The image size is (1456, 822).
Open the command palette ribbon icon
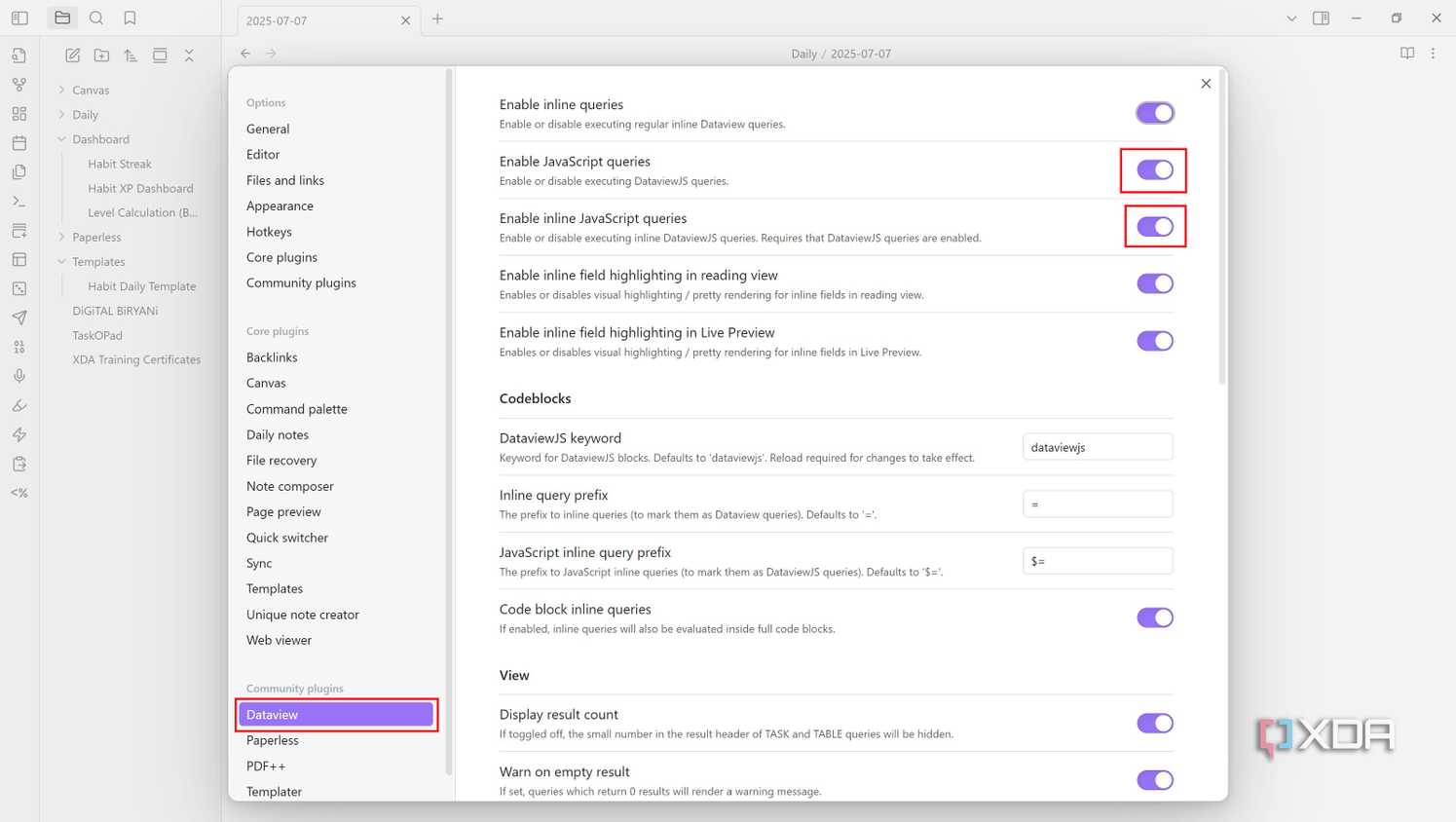click(19, 202)
